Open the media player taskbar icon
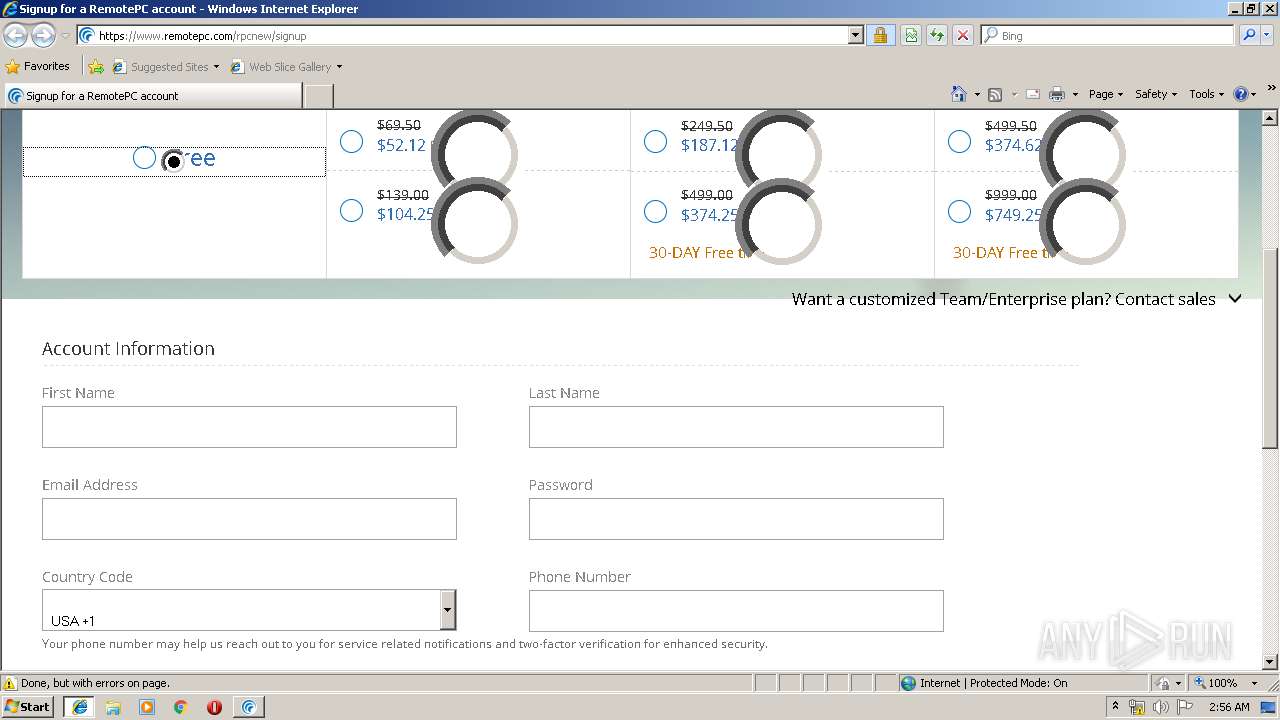Viewport: 1280px width, 720px height. coord(147,707)
